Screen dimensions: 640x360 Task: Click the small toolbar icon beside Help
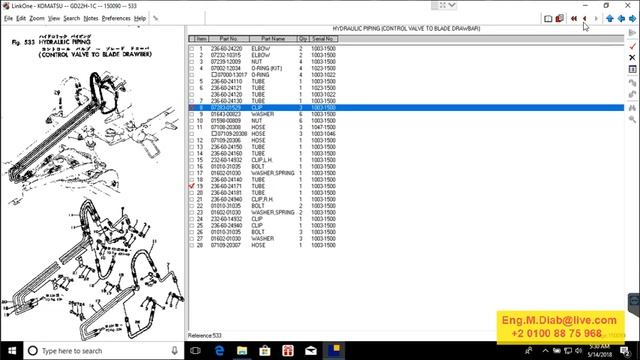[156, 18]
